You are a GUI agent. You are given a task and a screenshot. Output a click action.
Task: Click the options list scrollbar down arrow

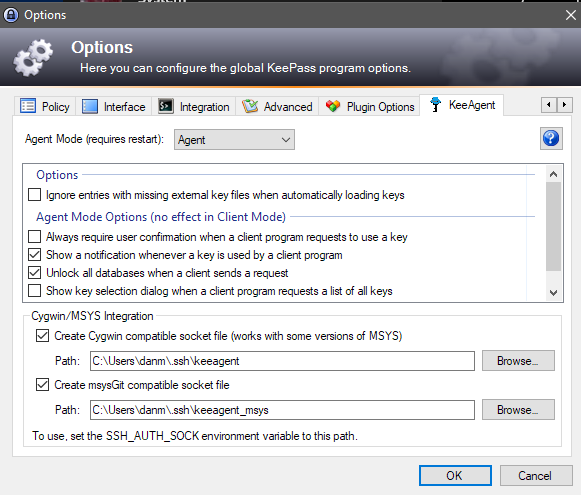coord(554,293)
